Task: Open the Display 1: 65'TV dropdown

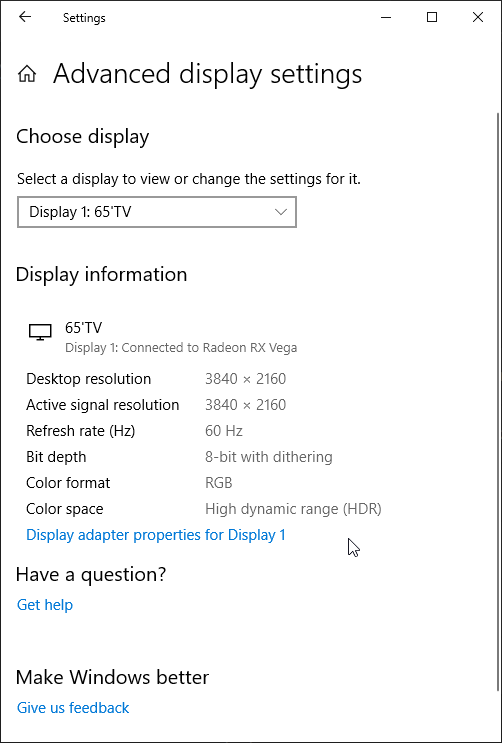Action: pyautogui.click(x=157, y=212)
